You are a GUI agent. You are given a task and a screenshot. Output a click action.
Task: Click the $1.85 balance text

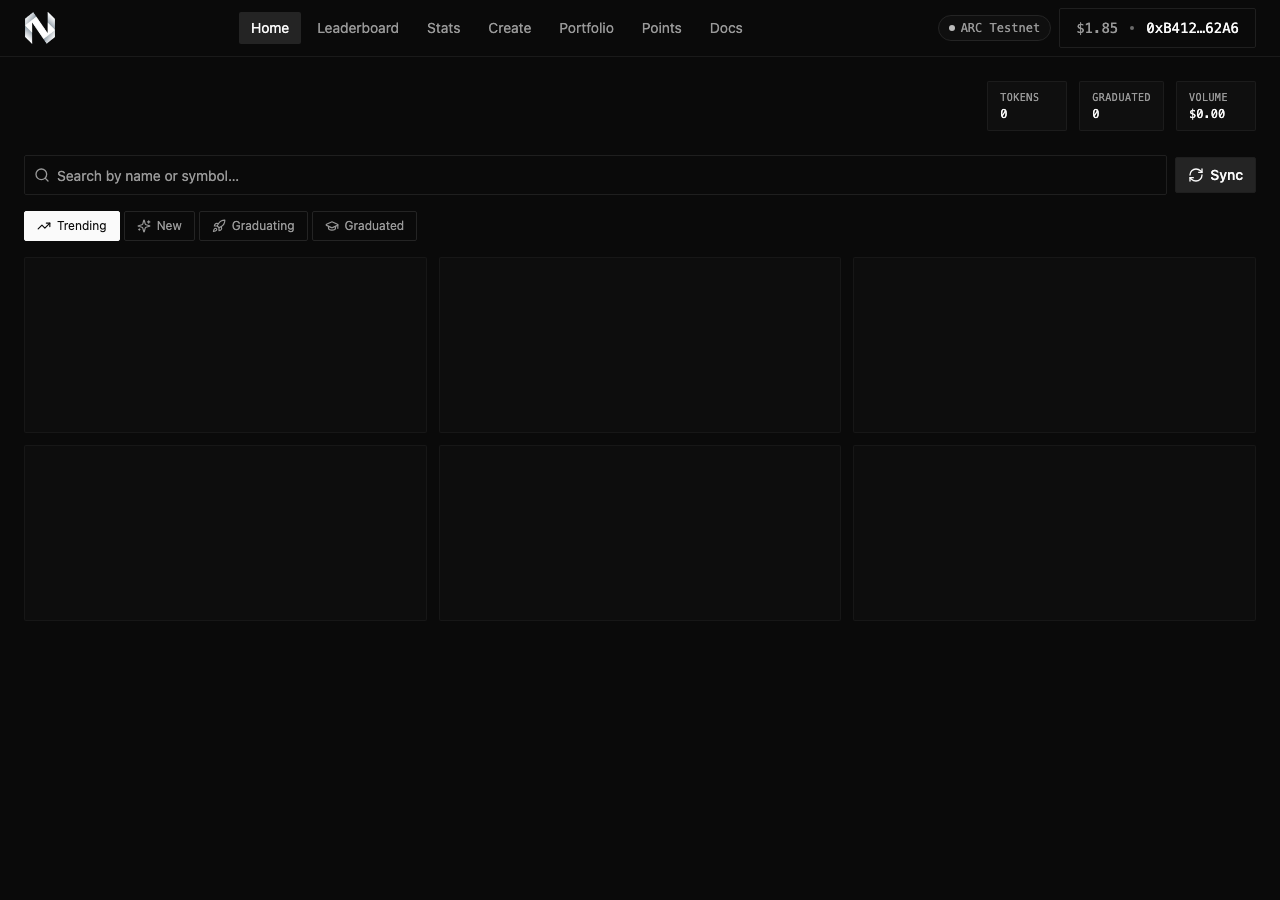(x=1097, y=28)
